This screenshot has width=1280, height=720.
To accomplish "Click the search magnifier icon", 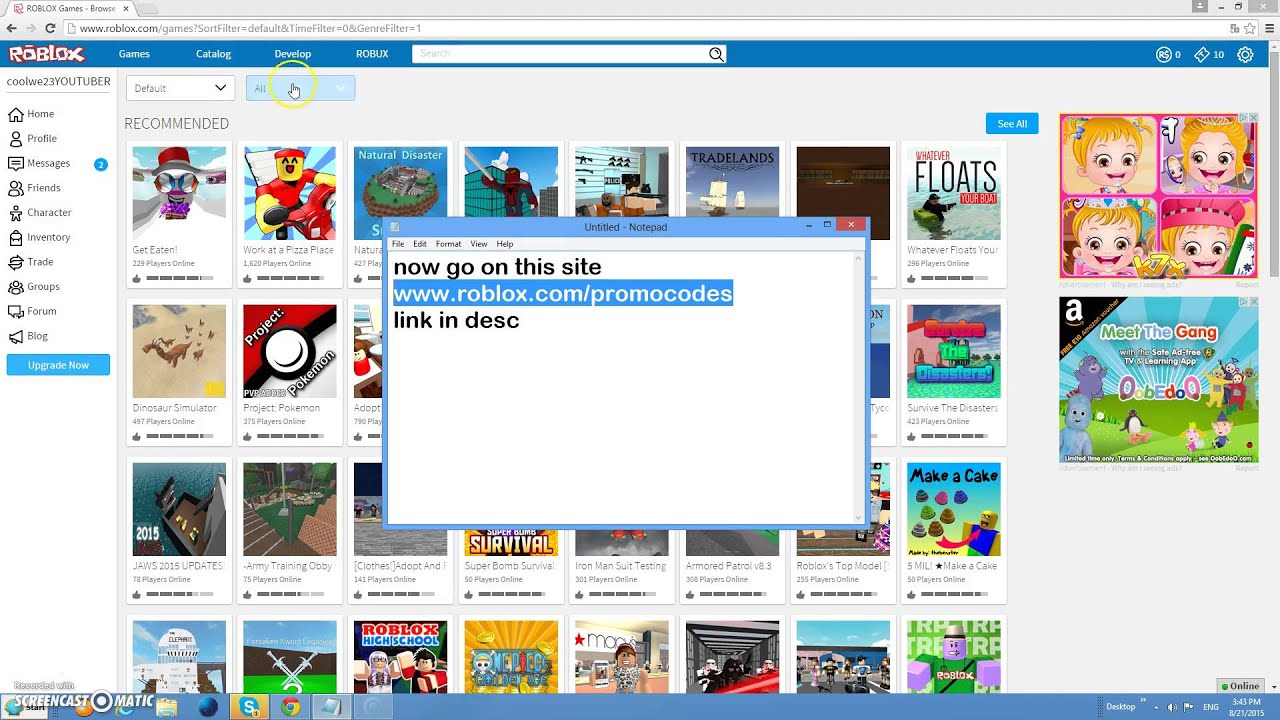I will coord(716,54).
